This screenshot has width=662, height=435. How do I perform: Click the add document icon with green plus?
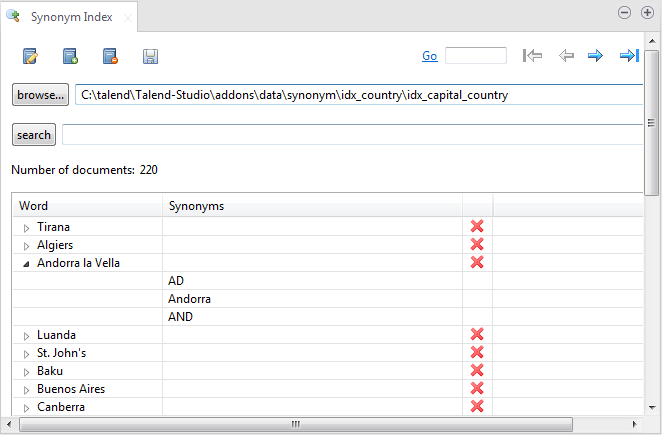[x=71, y=57]
